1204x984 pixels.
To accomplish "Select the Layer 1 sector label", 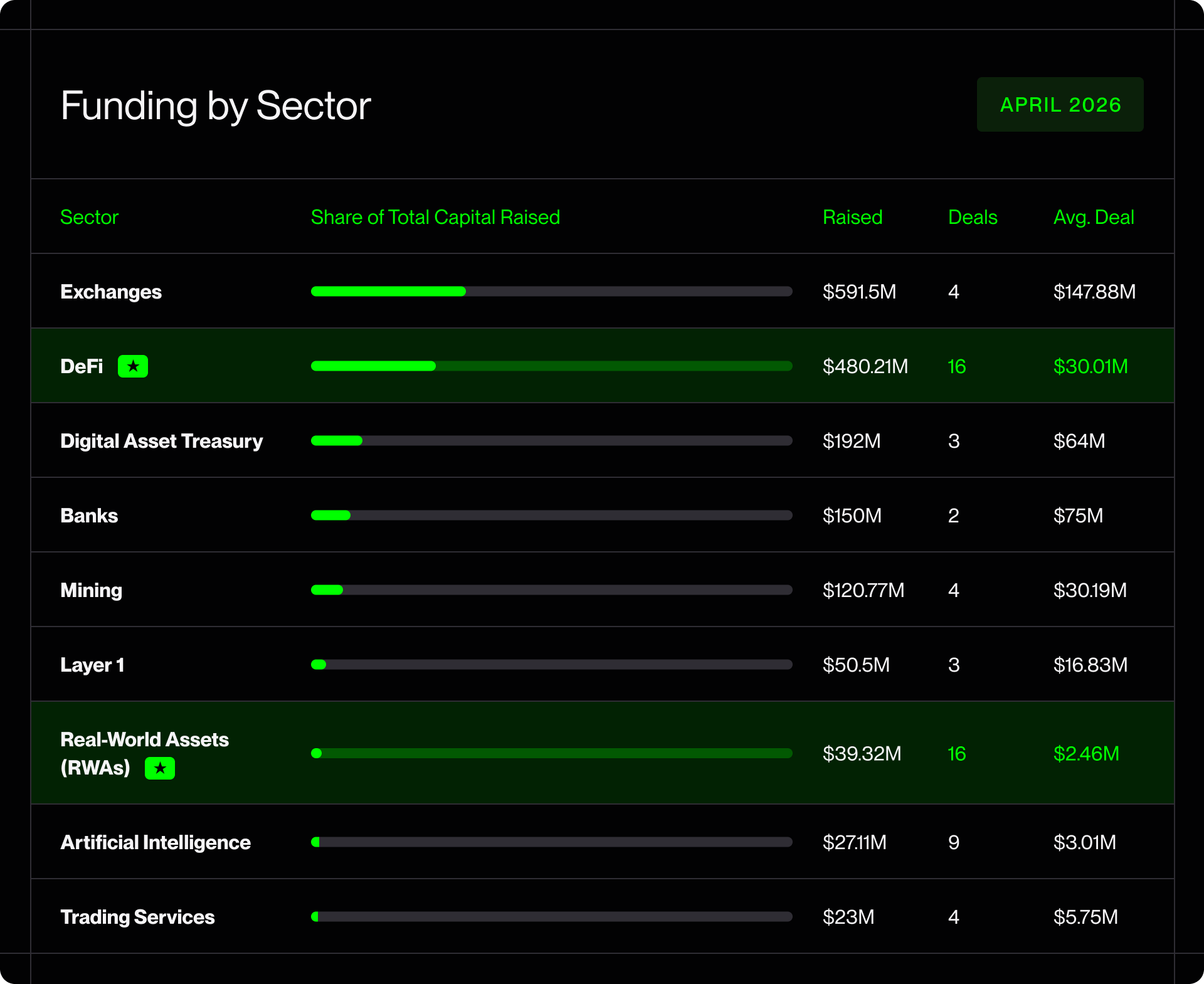I will (92, 665).
